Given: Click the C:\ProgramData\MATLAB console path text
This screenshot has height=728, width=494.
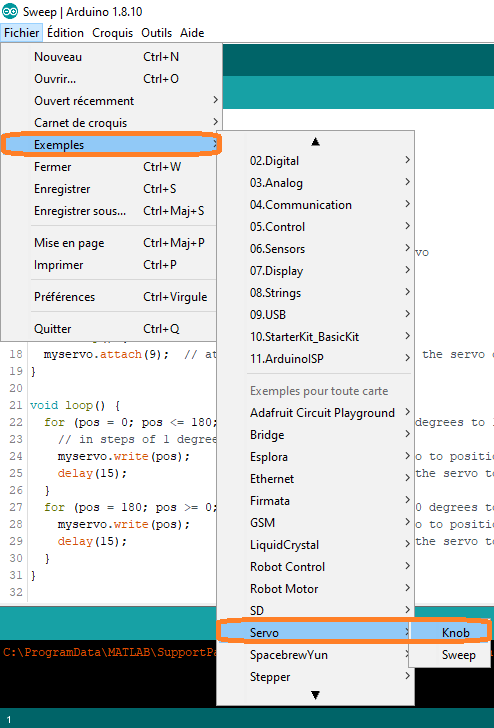Looking at the screenshot, I should 110,652.
